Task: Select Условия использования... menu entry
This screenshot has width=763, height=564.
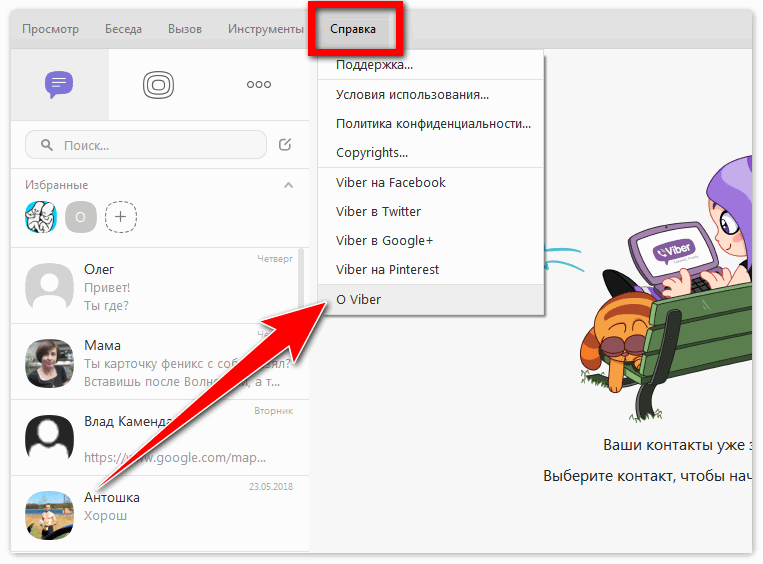Action: click(431, 94)
